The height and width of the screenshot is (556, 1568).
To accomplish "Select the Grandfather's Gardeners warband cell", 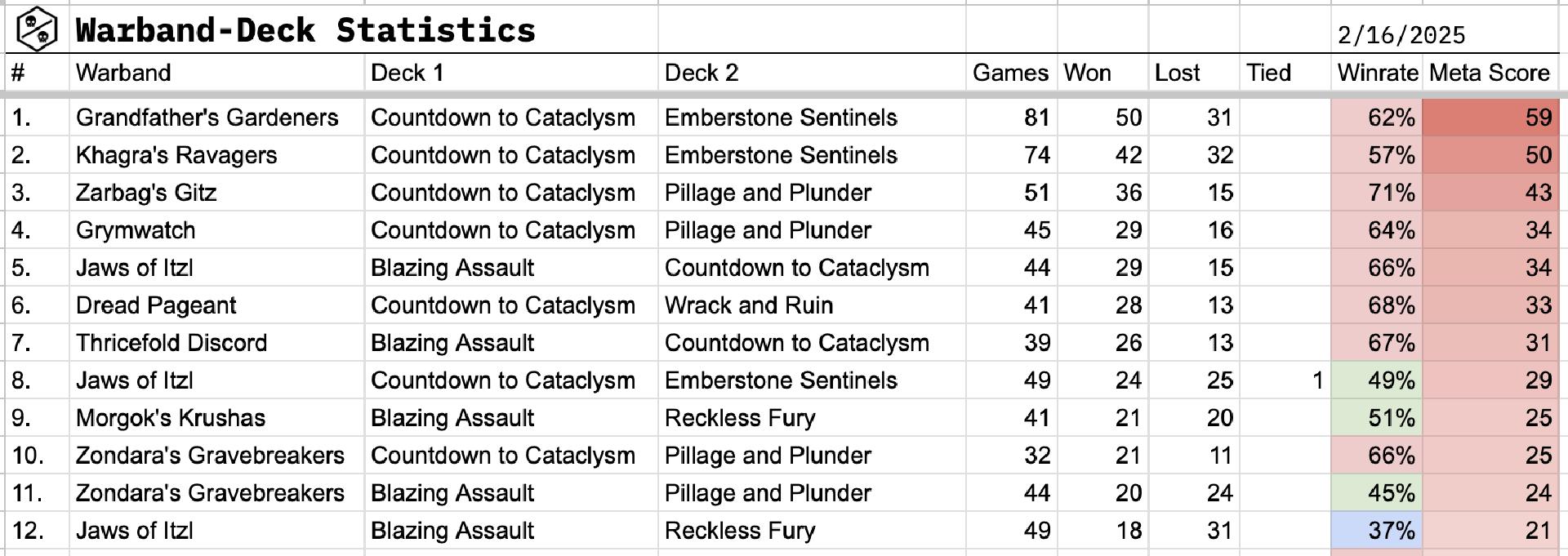I will tap(207, 118).
